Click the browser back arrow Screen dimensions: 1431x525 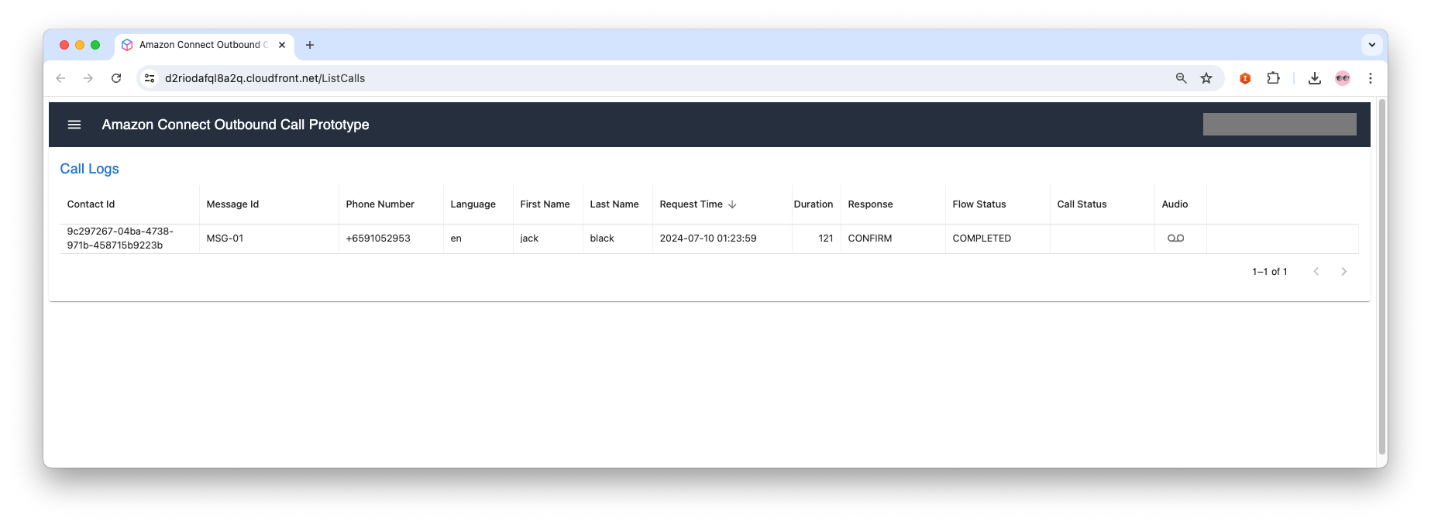[60, 78]
